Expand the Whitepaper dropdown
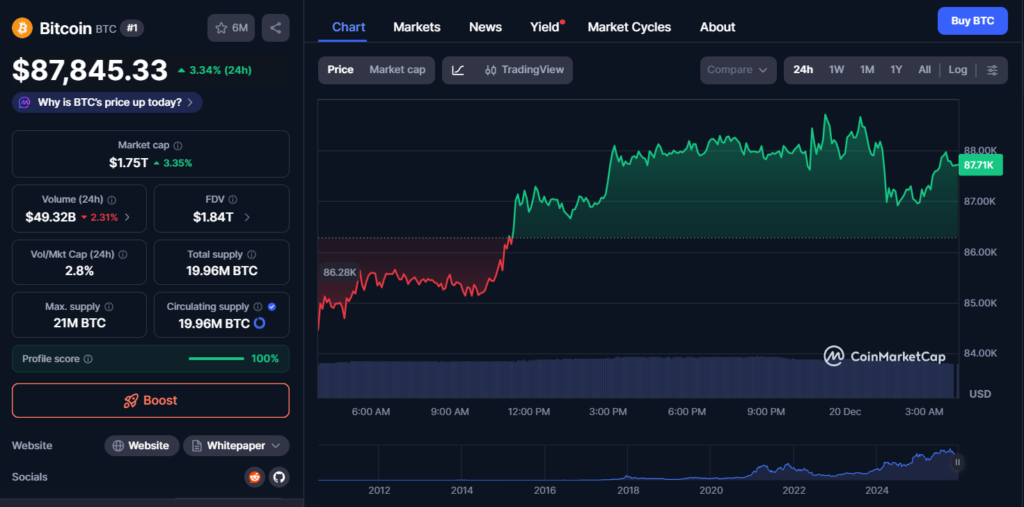 click(x=236, y=445)
